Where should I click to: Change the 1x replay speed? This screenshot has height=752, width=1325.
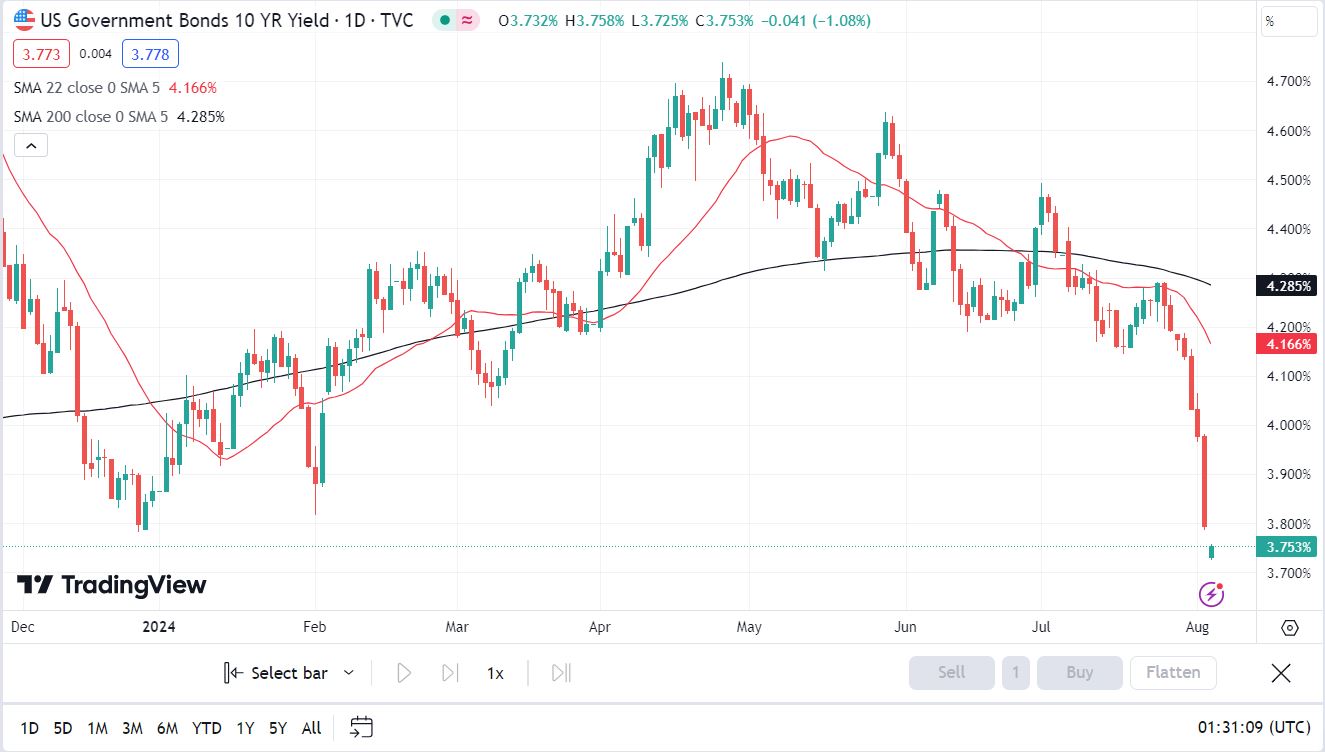pos(495,673)
